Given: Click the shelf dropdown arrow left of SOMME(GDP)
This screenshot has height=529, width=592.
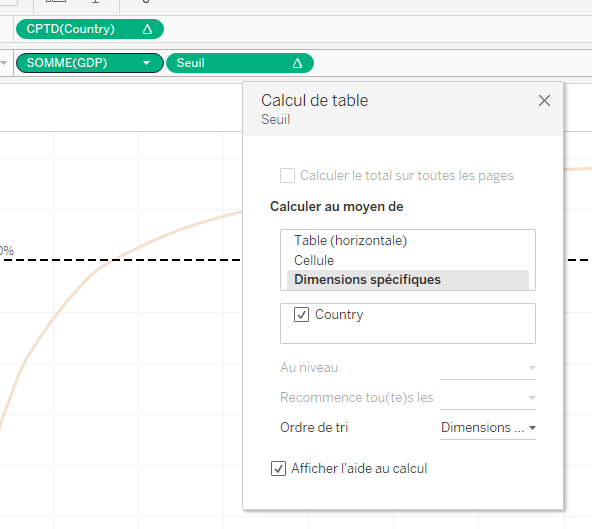Looking at the screenshot, I should pyautogui.click(x=4, y=63).
